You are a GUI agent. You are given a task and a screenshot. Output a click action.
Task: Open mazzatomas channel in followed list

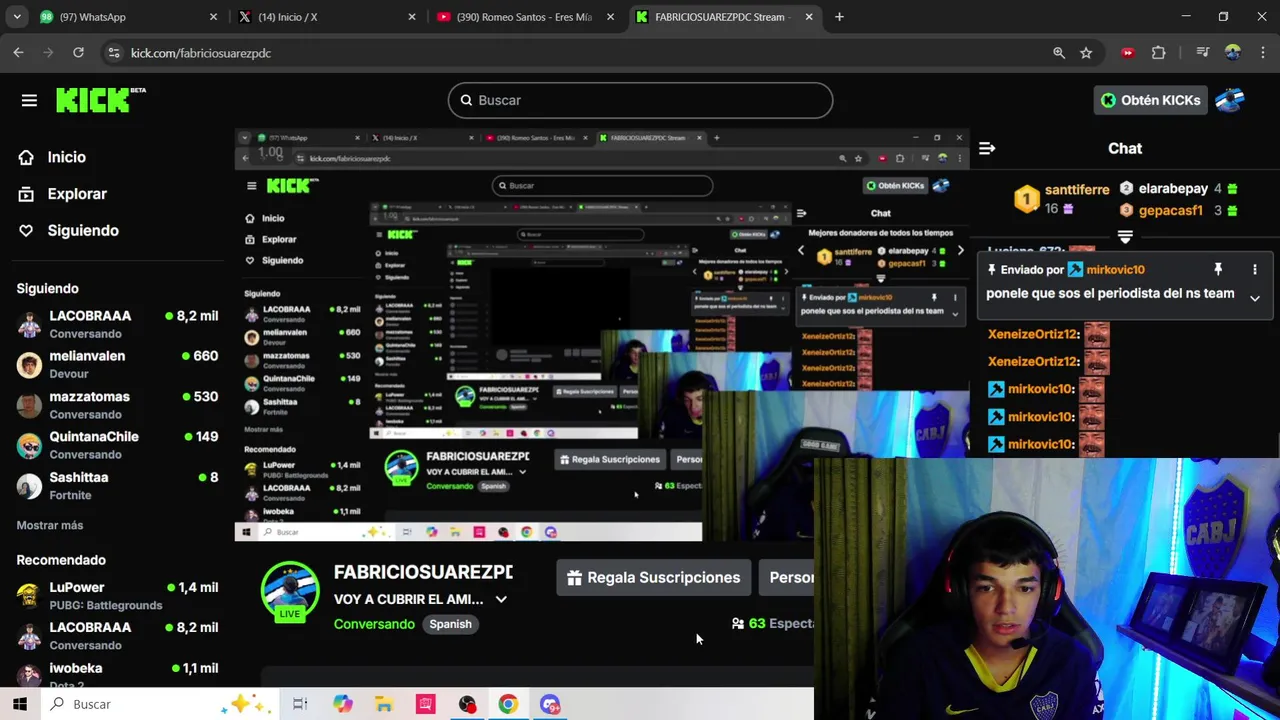pos(117,405)
